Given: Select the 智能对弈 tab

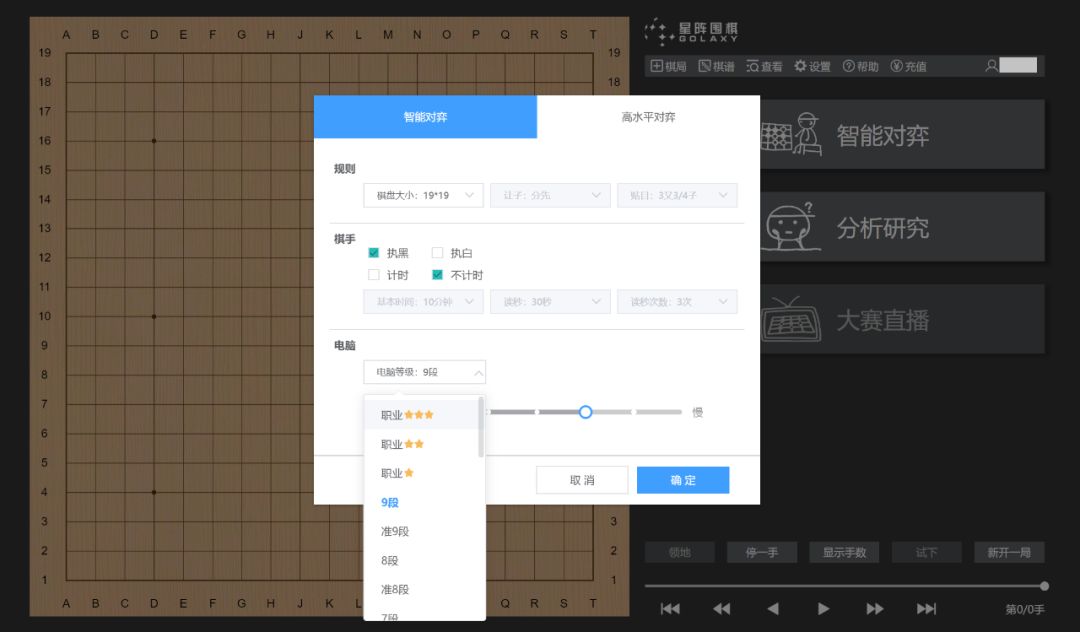Looking at the screenshot, I should (x=426, y=115).
